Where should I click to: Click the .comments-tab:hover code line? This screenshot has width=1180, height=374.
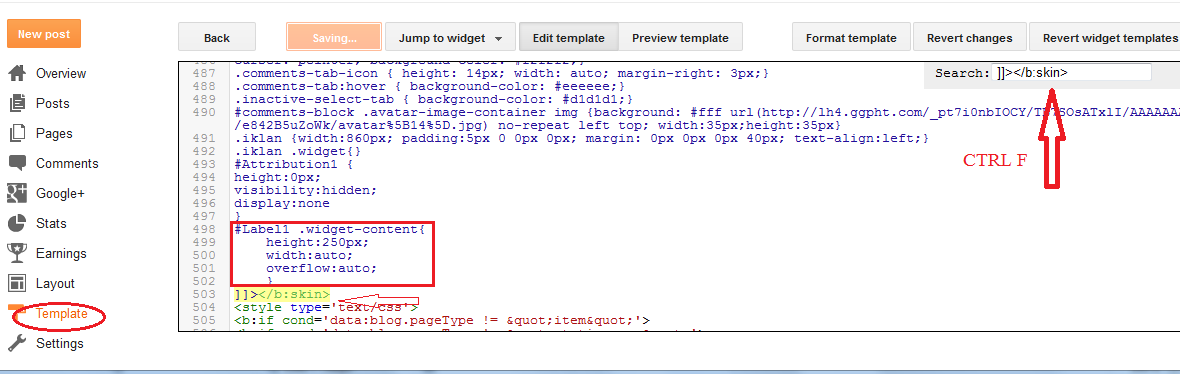pyautogui.click(x=430, y=87)
